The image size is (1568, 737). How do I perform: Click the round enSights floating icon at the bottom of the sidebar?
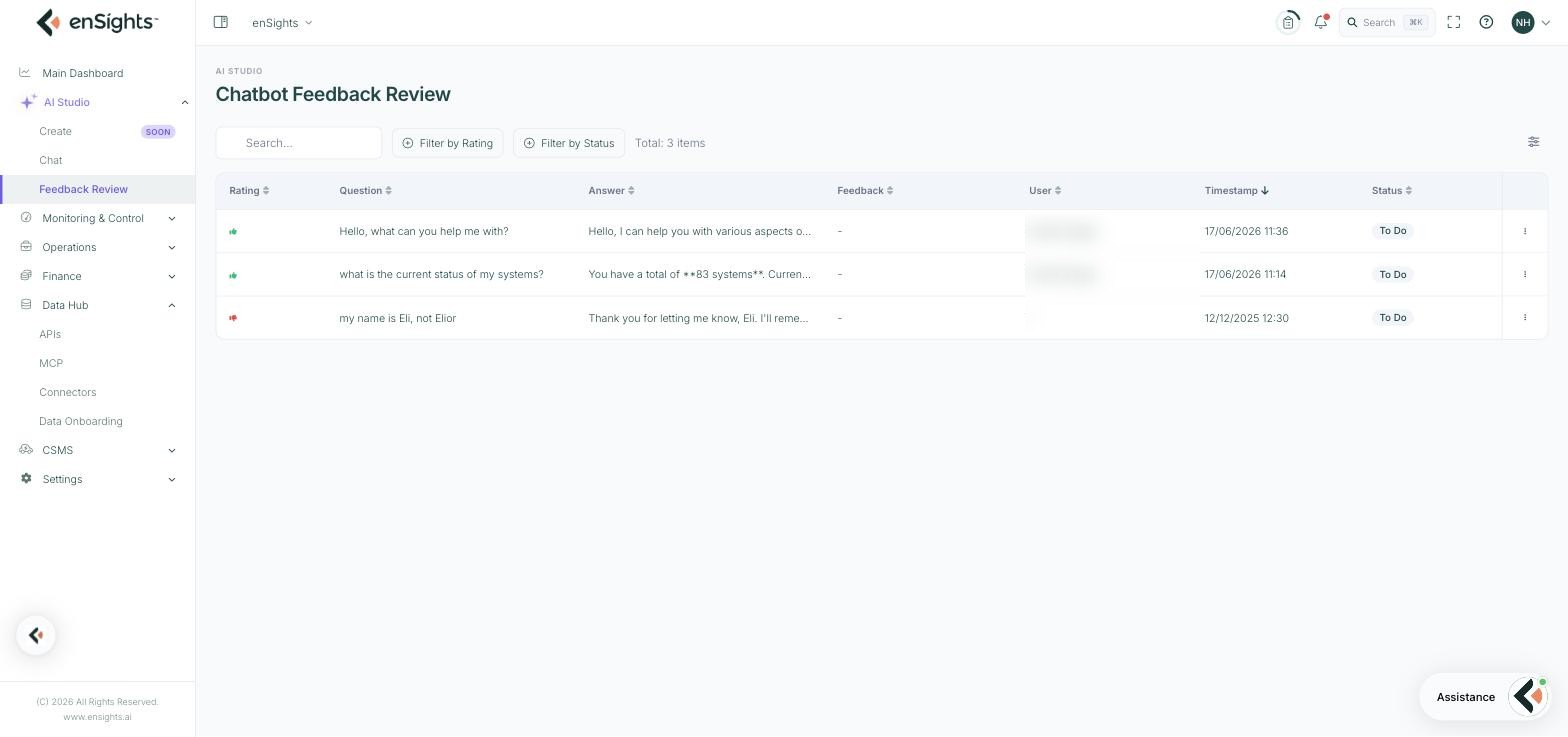(x=36, y=635)
